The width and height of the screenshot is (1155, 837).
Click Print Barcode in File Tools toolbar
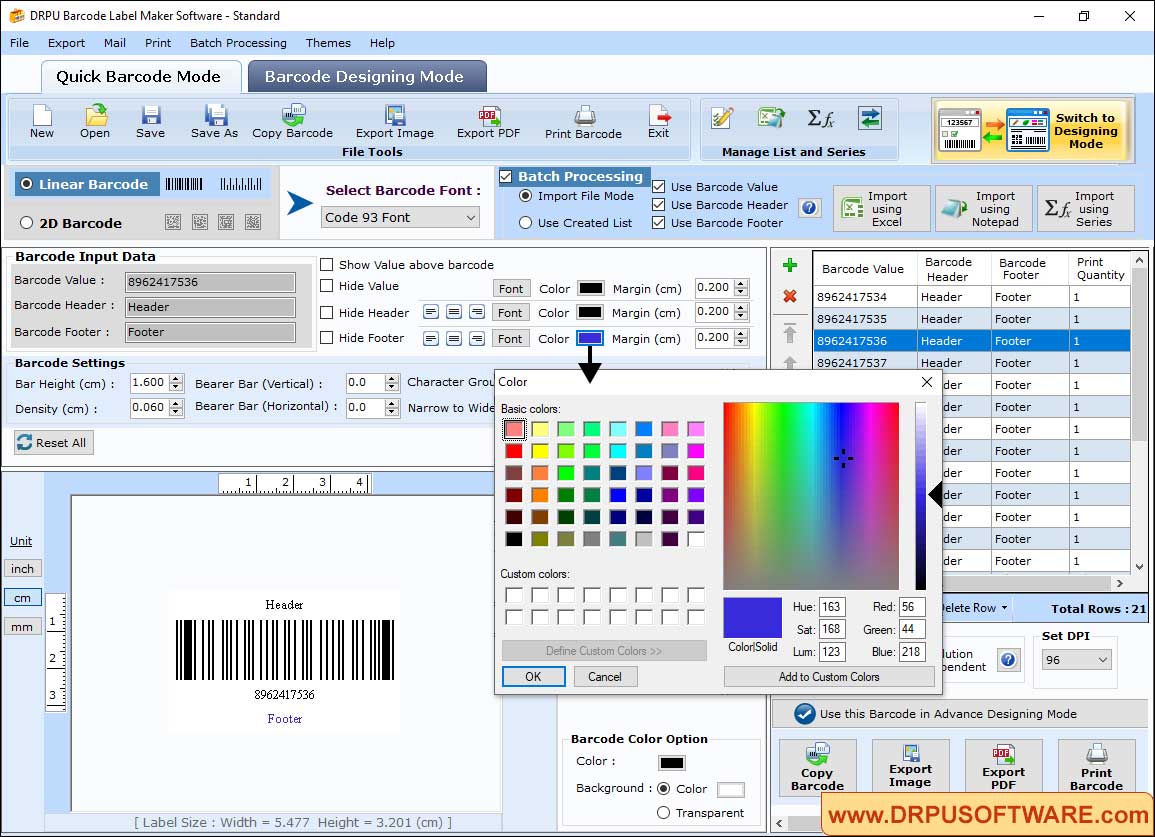(583, 122)
